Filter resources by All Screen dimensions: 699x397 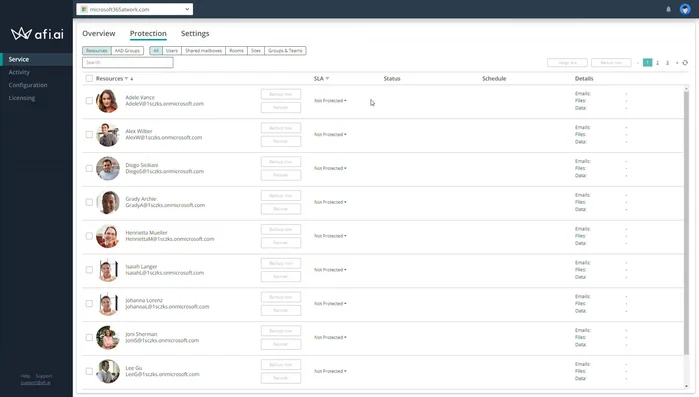[156, 51]
